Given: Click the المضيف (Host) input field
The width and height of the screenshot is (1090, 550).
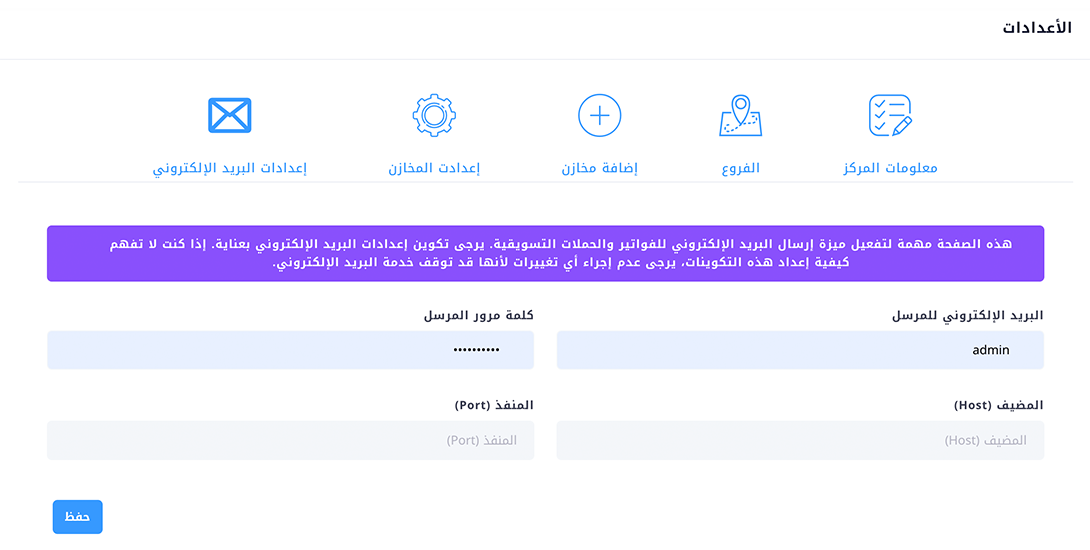Looking at the screenshot, I should click(x=800, y=440).
